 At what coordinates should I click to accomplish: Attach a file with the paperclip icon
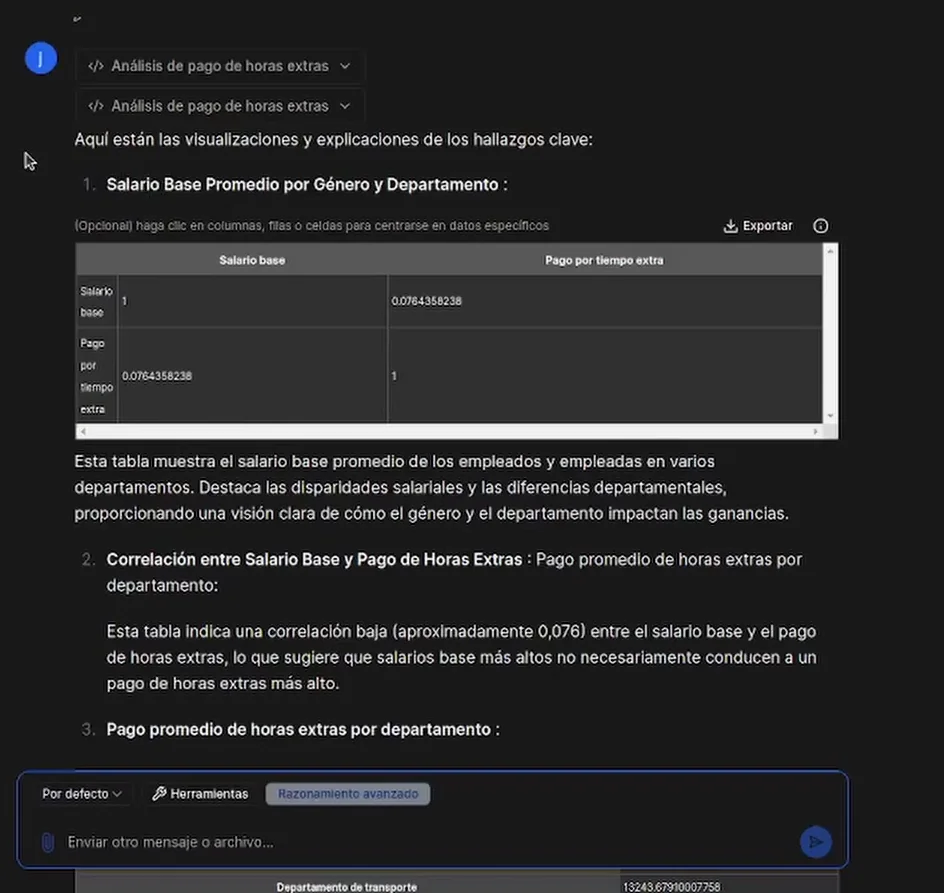pyautogui.click(x=46, y=842)
